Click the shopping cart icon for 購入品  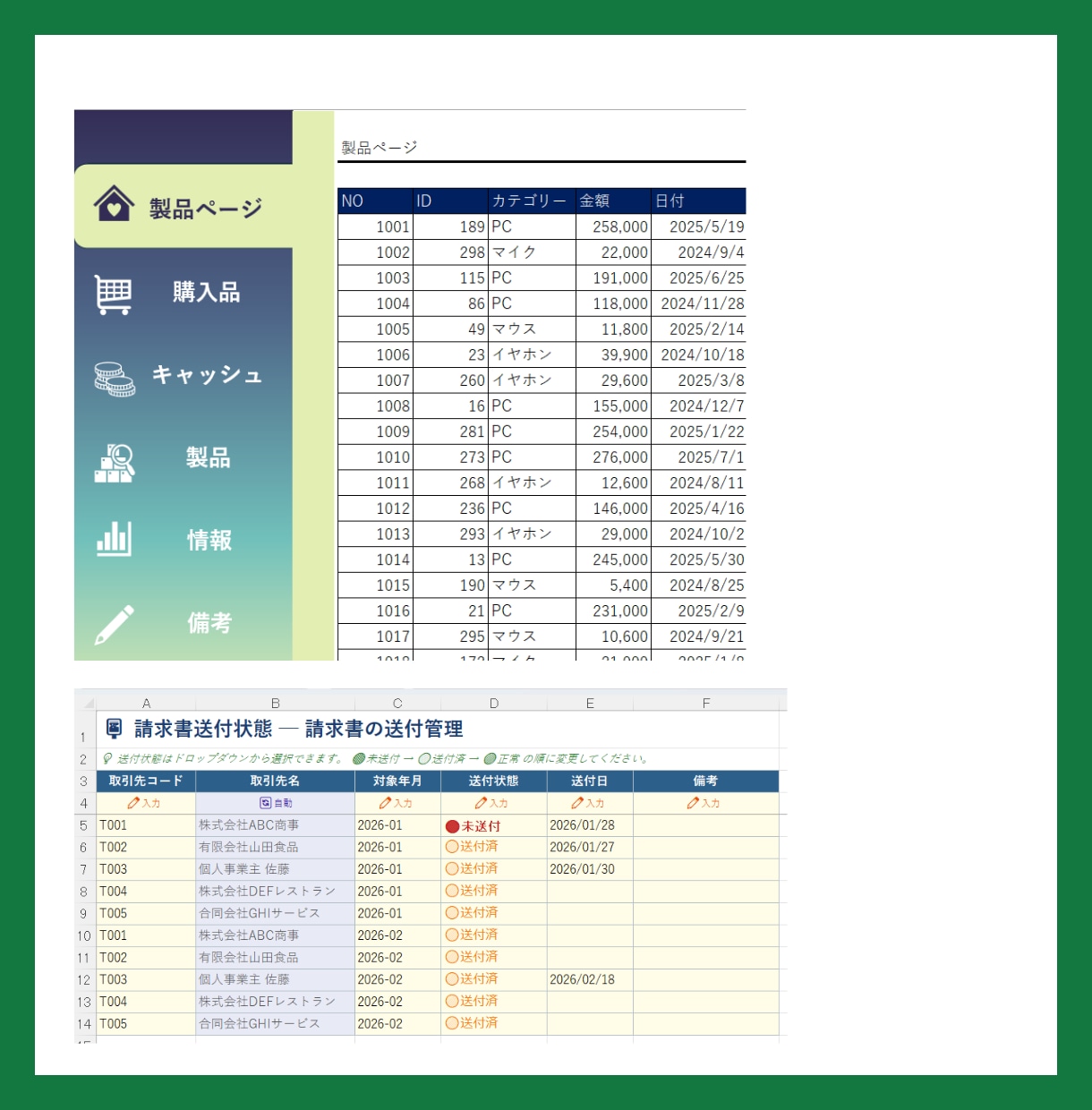click(114, 295)
